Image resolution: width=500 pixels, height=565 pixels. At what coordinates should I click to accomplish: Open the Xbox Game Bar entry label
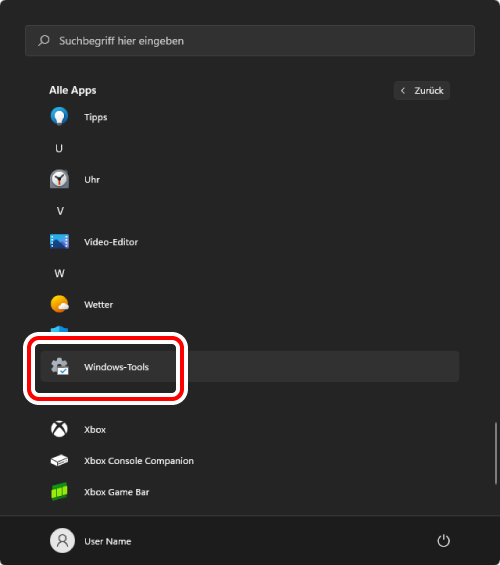click(117, 492)
